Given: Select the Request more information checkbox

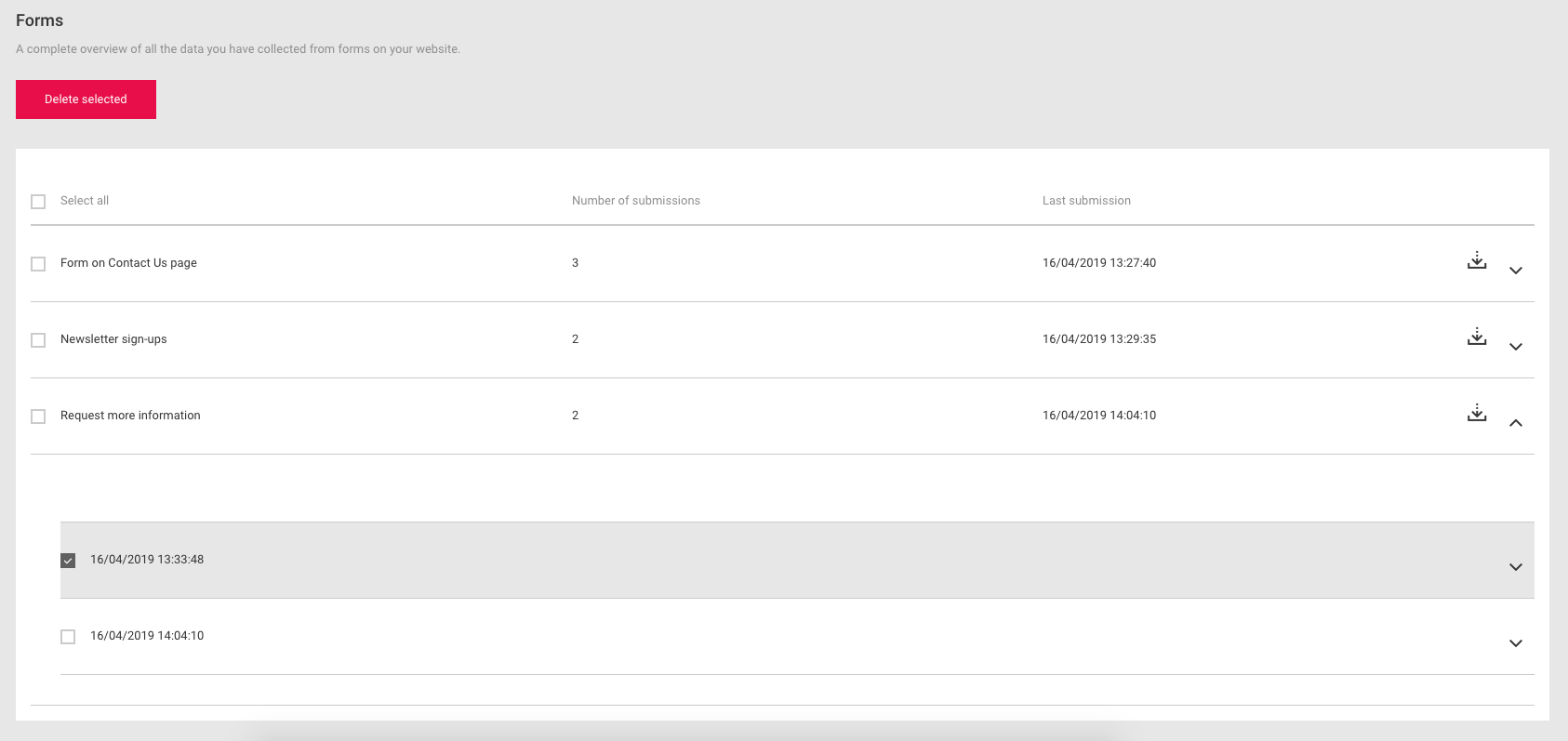Looking at the screenshot, I should click(x=38, y=417).
